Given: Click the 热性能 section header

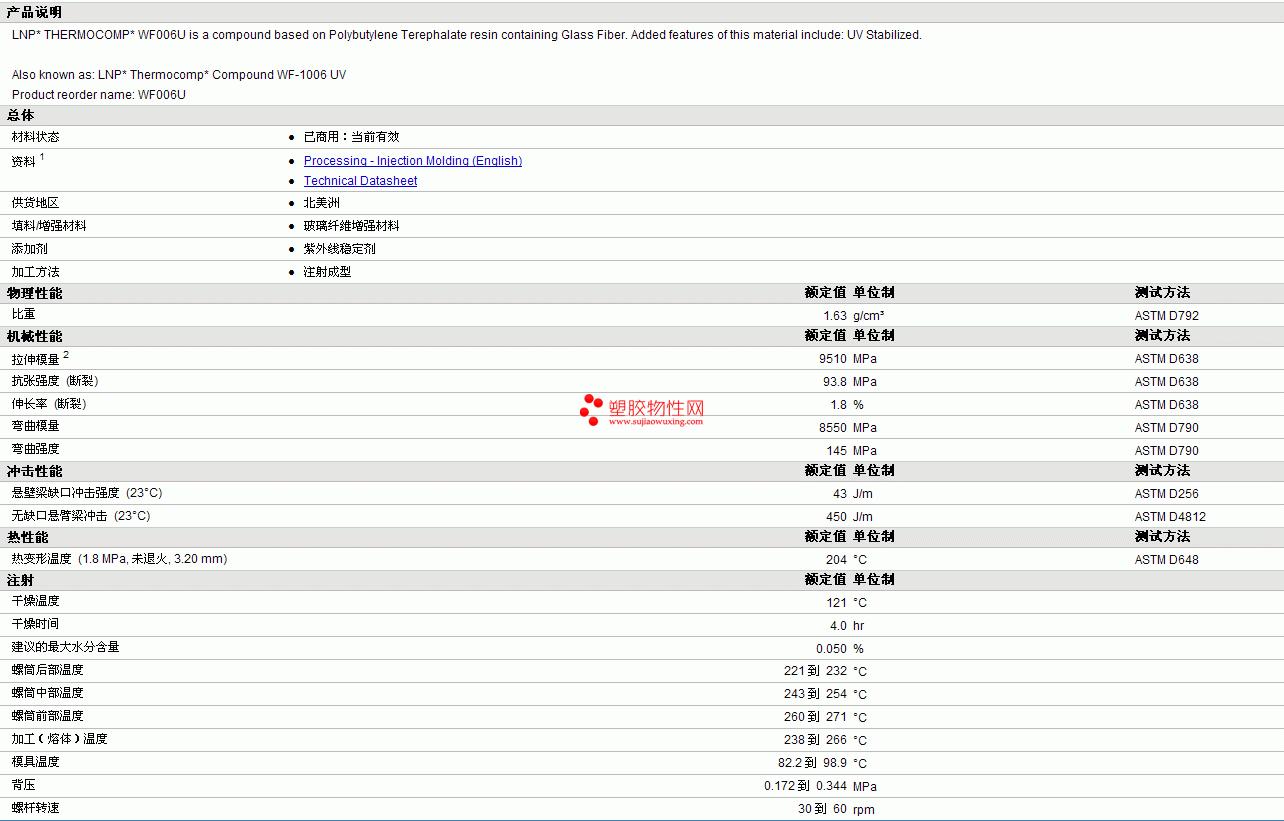Looking at the screenshot, I should pos(28,537).
